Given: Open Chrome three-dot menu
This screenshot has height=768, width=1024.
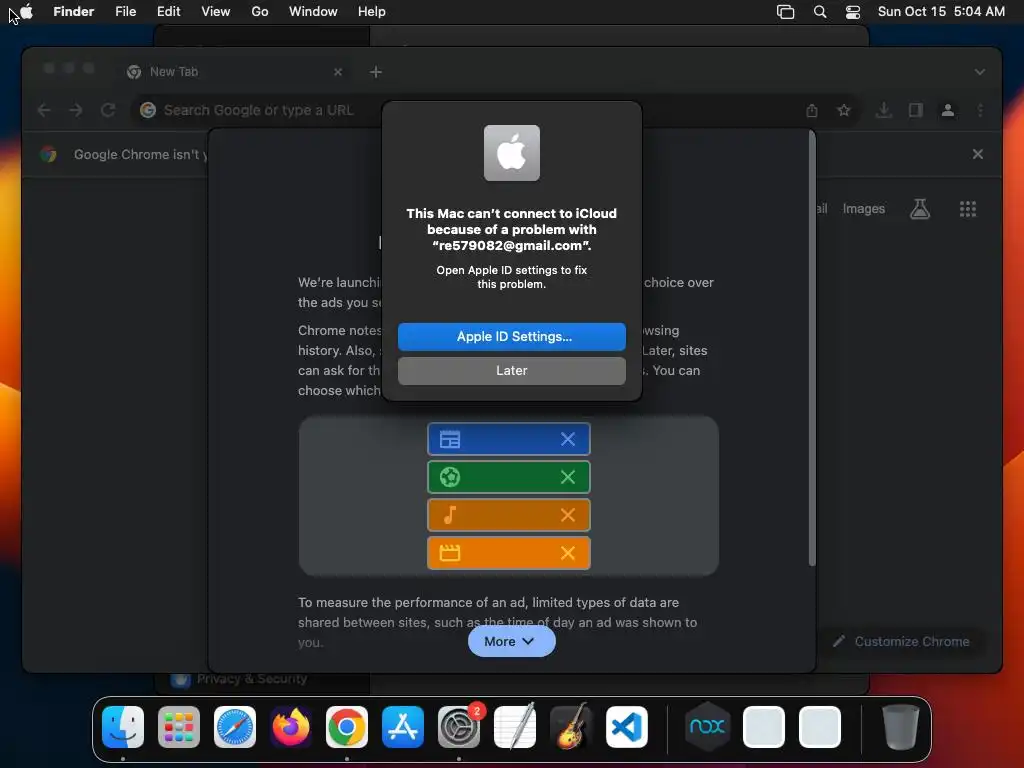Looking at the screenshot, I should (x=980, y=110).
